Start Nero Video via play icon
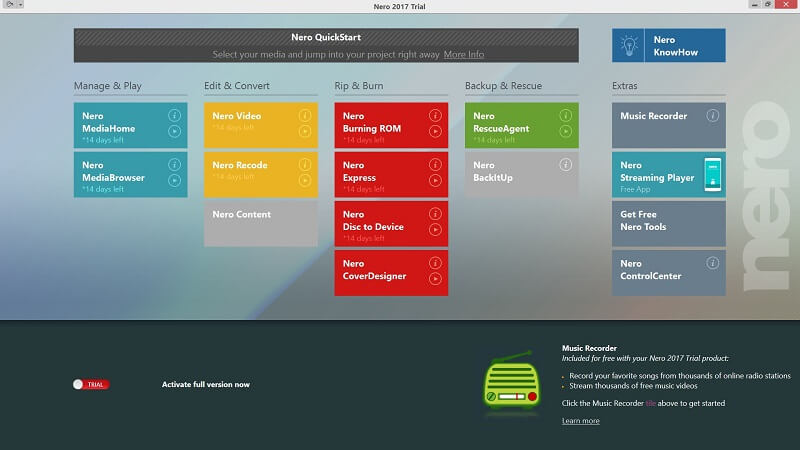The image size is (800, 450). tap(305, 132)
